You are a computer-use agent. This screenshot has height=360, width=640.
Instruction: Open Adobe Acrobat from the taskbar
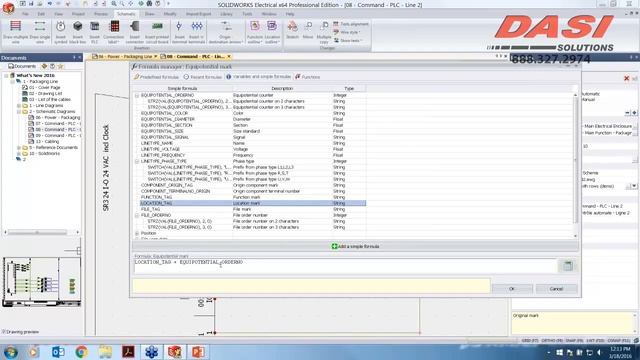point(128,352)
